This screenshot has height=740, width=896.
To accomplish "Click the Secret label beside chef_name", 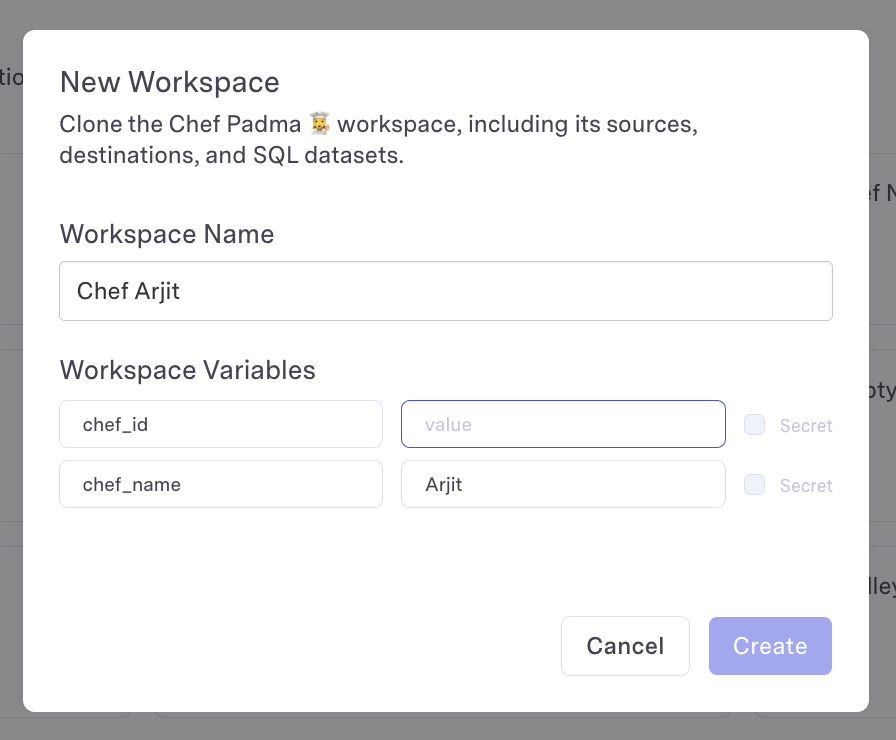I will 806,486.
